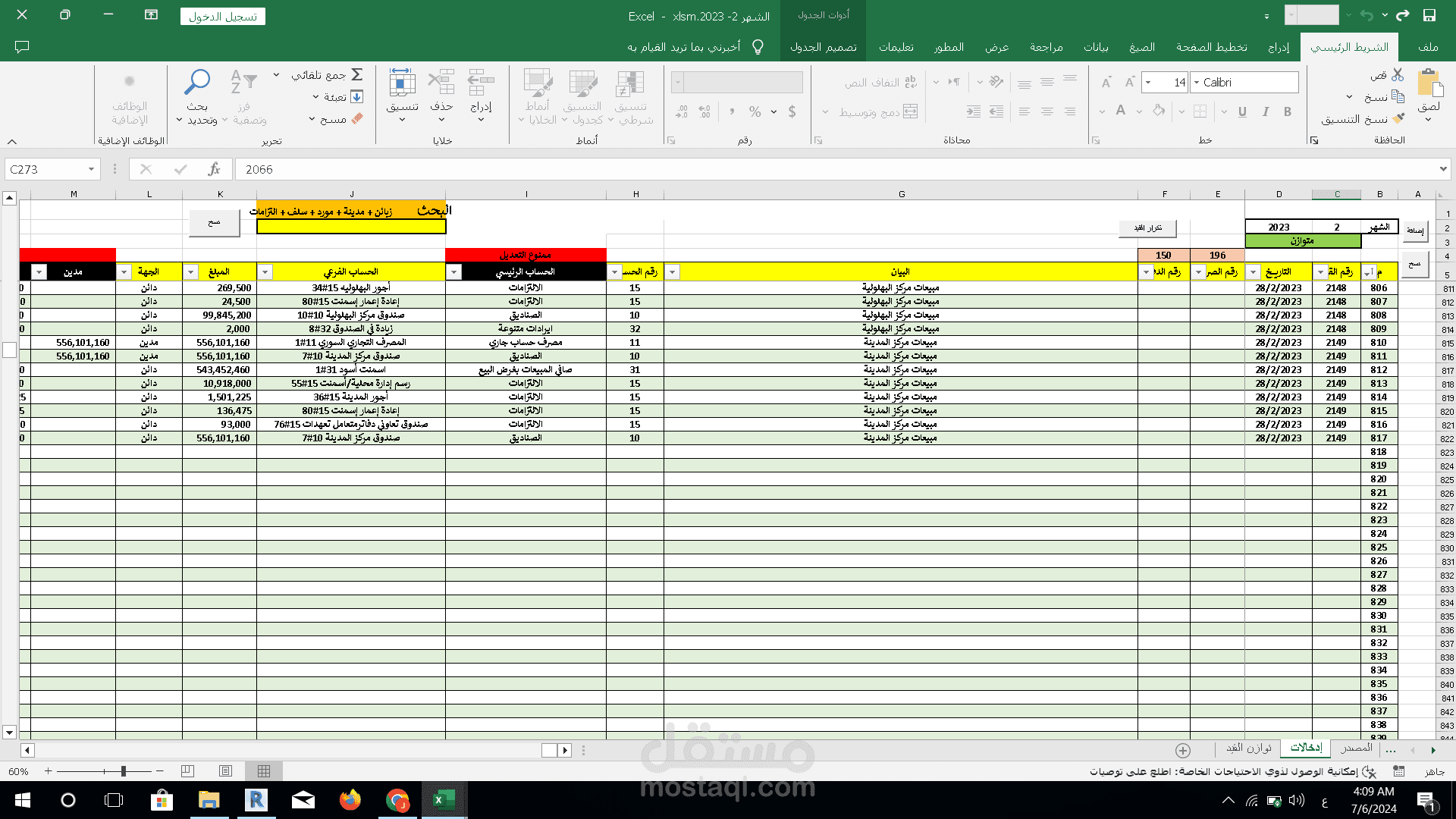
Task: Open Chrome from the taskbar
Action: [x=397, y=800]
